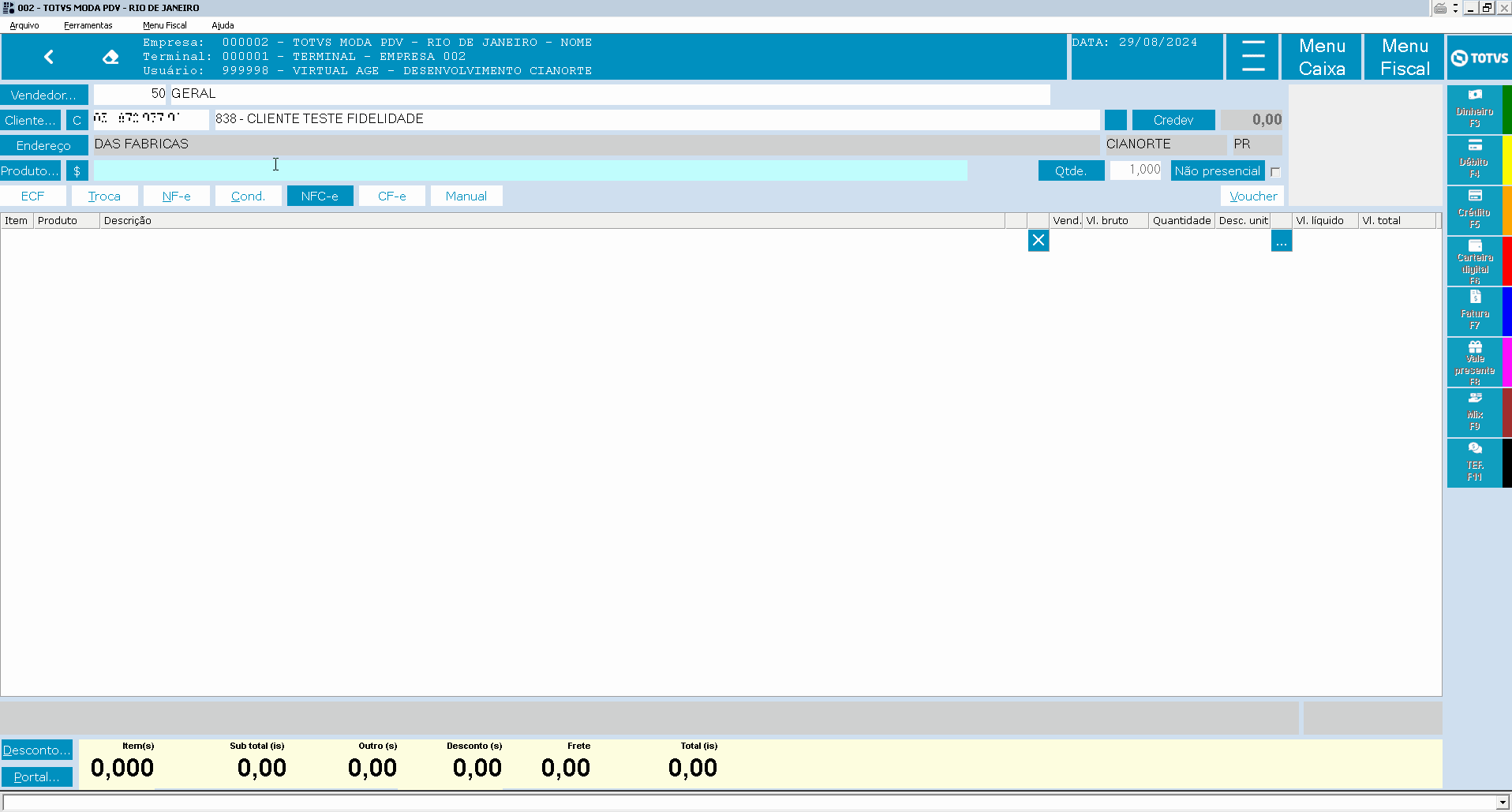
Task: Select the Manual document type
Action: point(466,196)
